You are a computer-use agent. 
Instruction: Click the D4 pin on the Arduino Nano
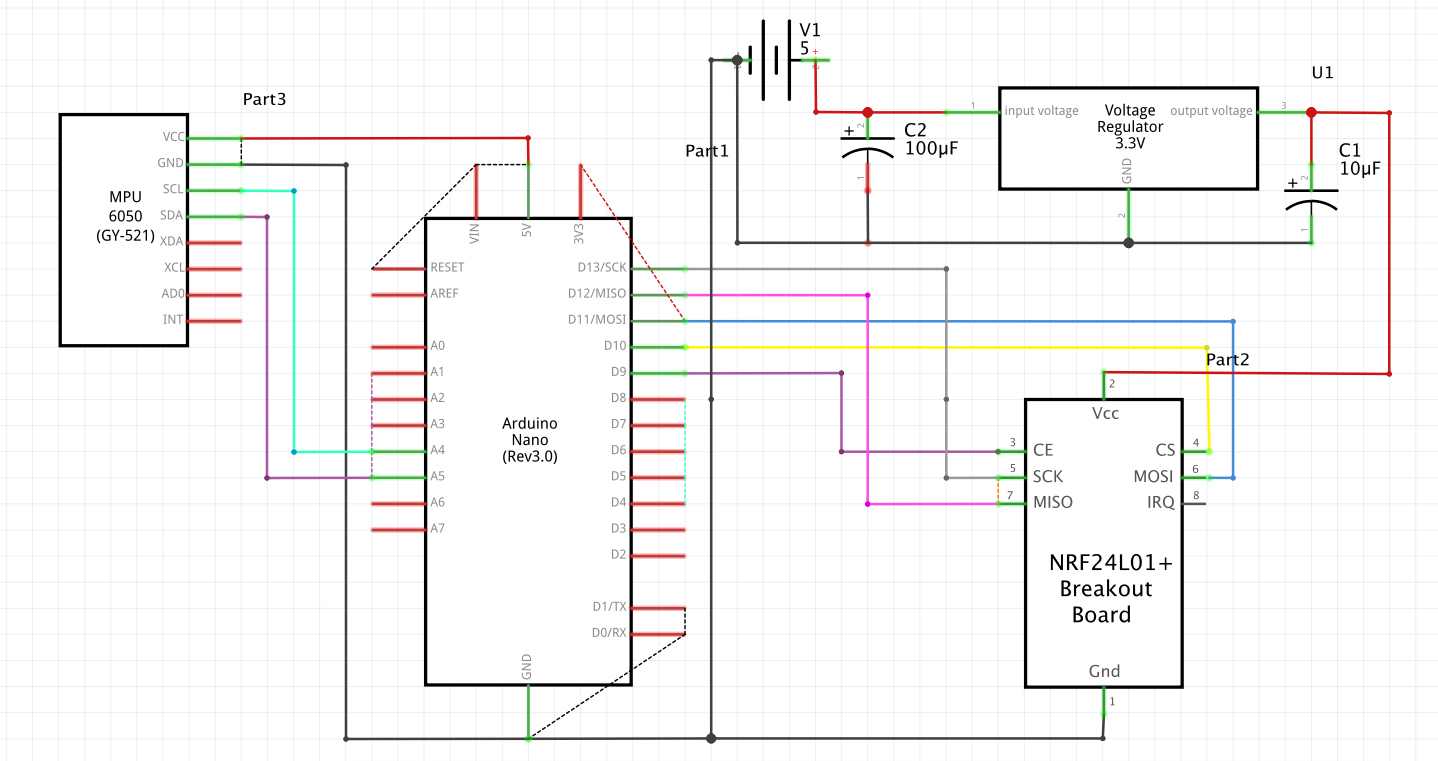click(659, 503)
